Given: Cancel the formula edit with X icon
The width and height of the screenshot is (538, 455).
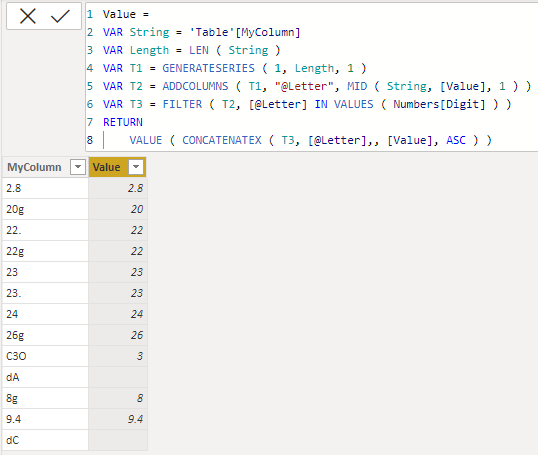Looking at the screenshot, I should (x=27, y=16).
